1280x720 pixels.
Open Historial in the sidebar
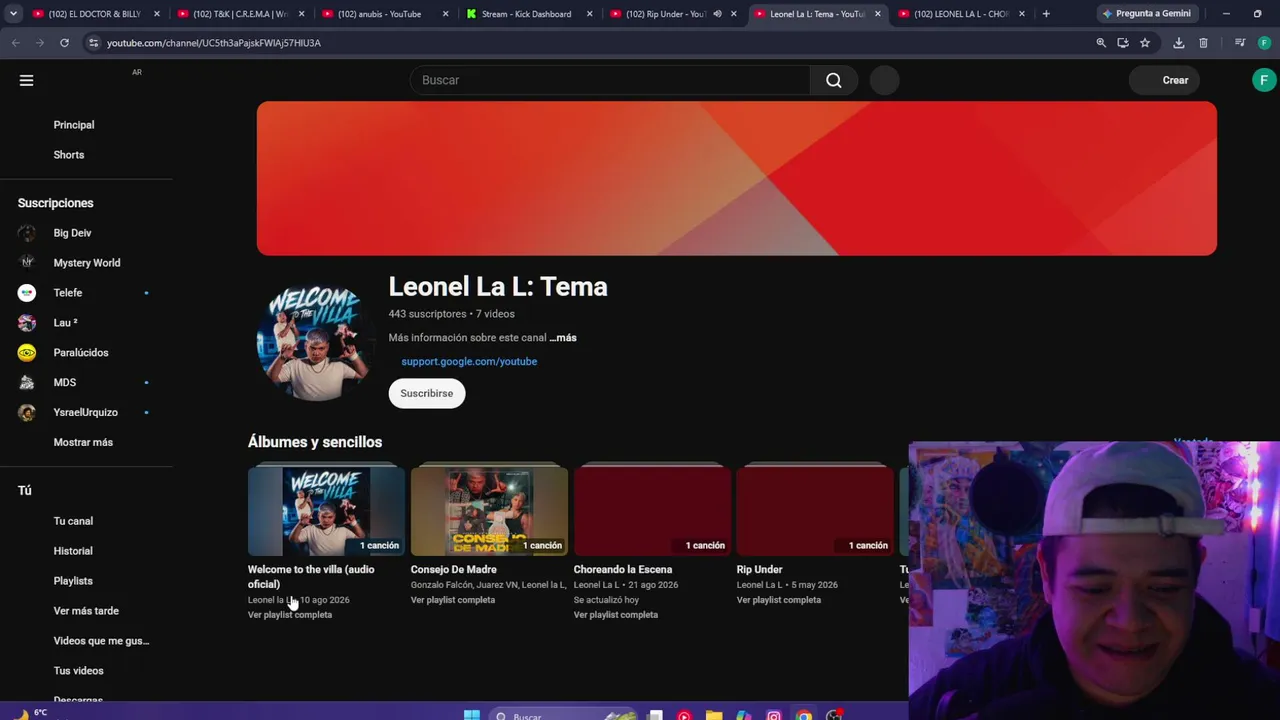(73, 551)
